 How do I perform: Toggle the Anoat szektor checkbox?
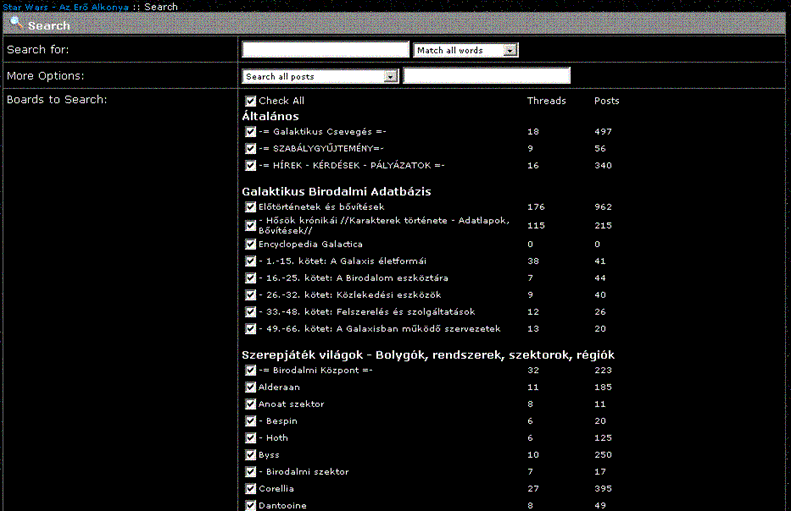(x=251, y=404)
